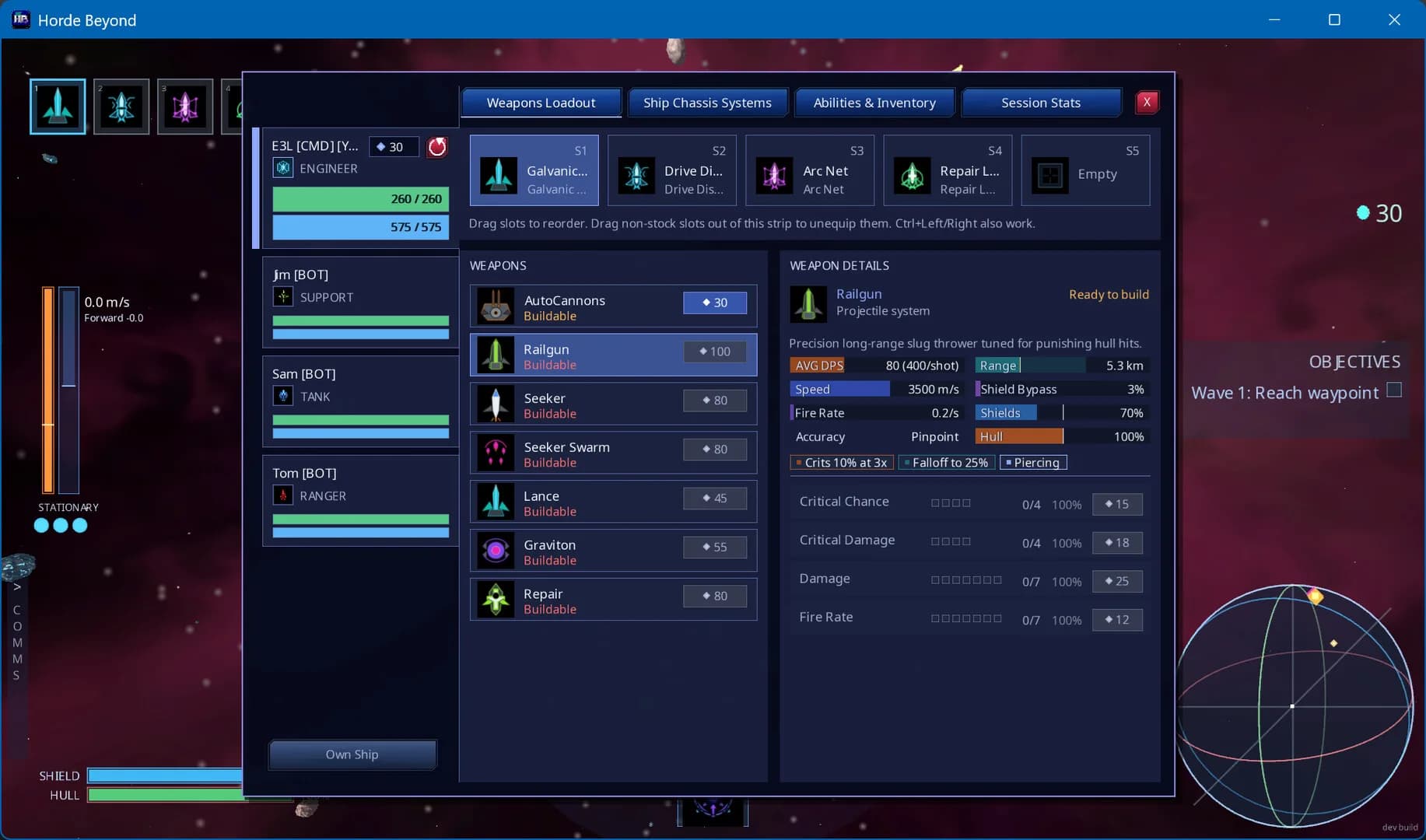Select the first ship icon in top-left hotbar
The image size is (1426, 840).
click(x=58, y=107)
